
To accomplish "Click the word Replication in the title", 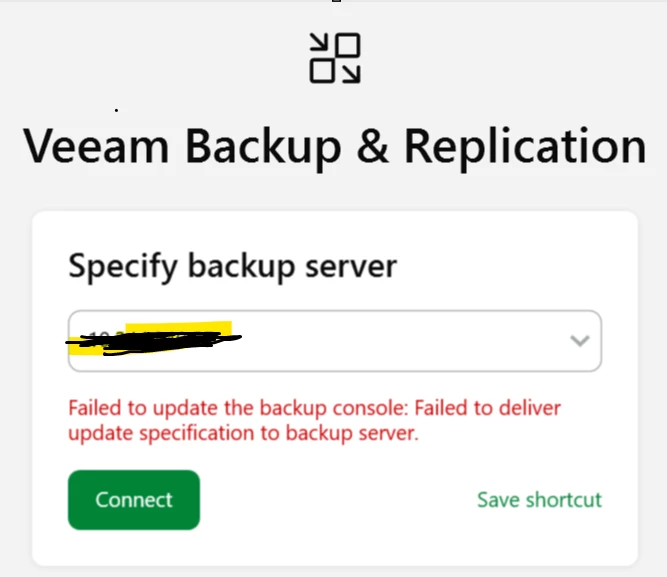I will [525, 146].
